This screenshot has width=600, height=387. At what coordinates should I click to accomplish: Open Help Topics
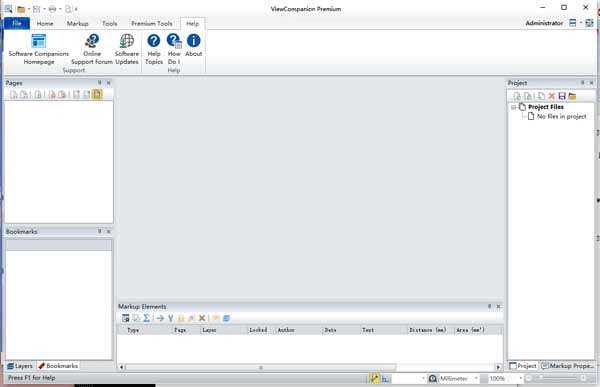tap(154, 49)
